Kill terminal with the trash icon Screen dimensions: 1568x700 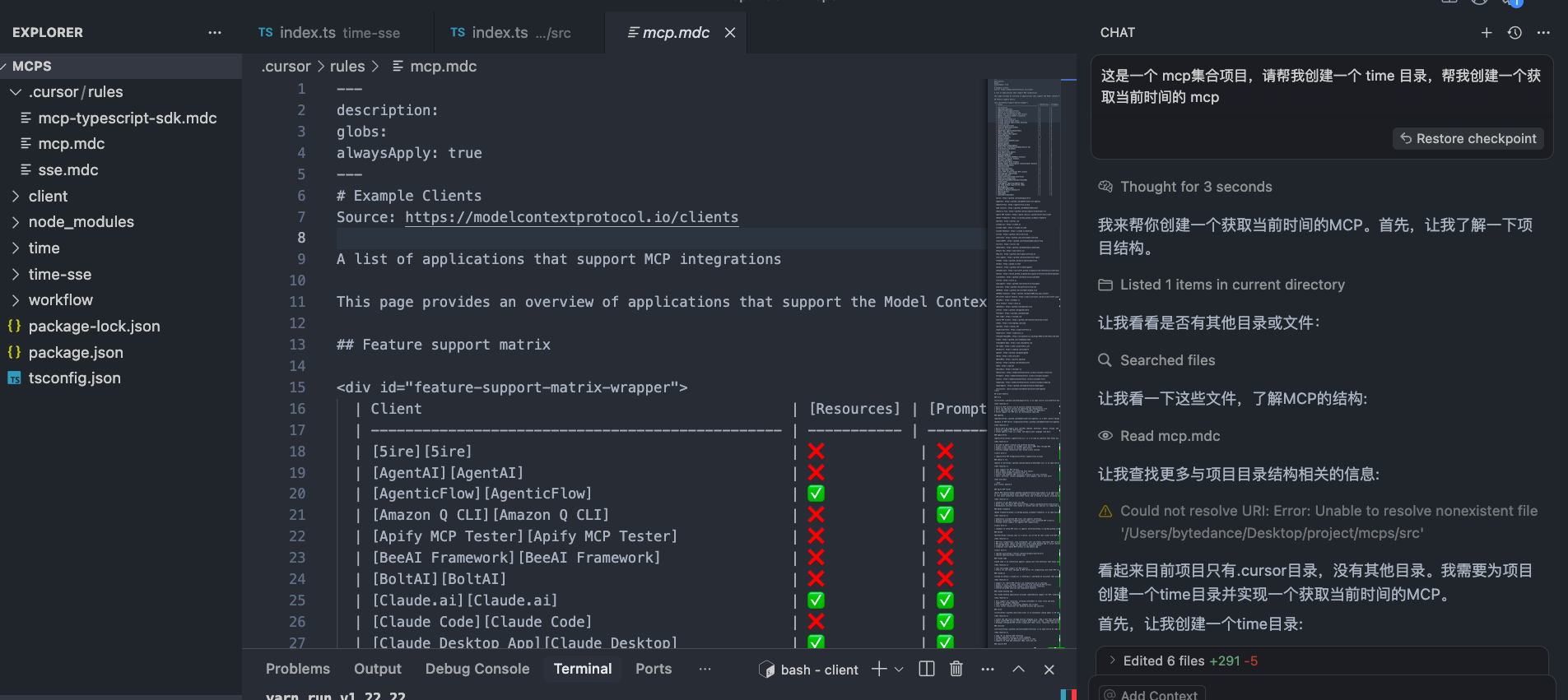coord(956,669)
